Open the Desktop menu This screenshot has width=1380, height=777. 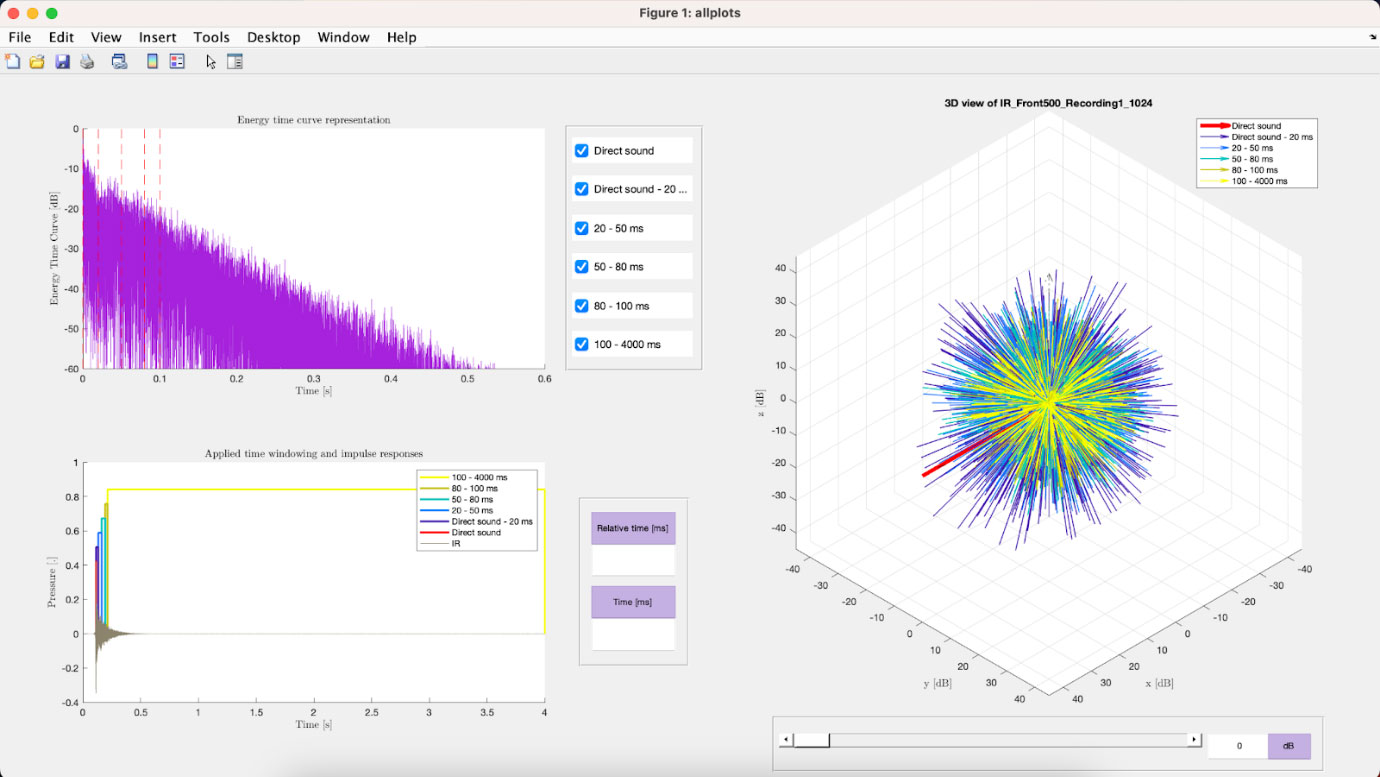pyautogui.click(x=273, y=37)
